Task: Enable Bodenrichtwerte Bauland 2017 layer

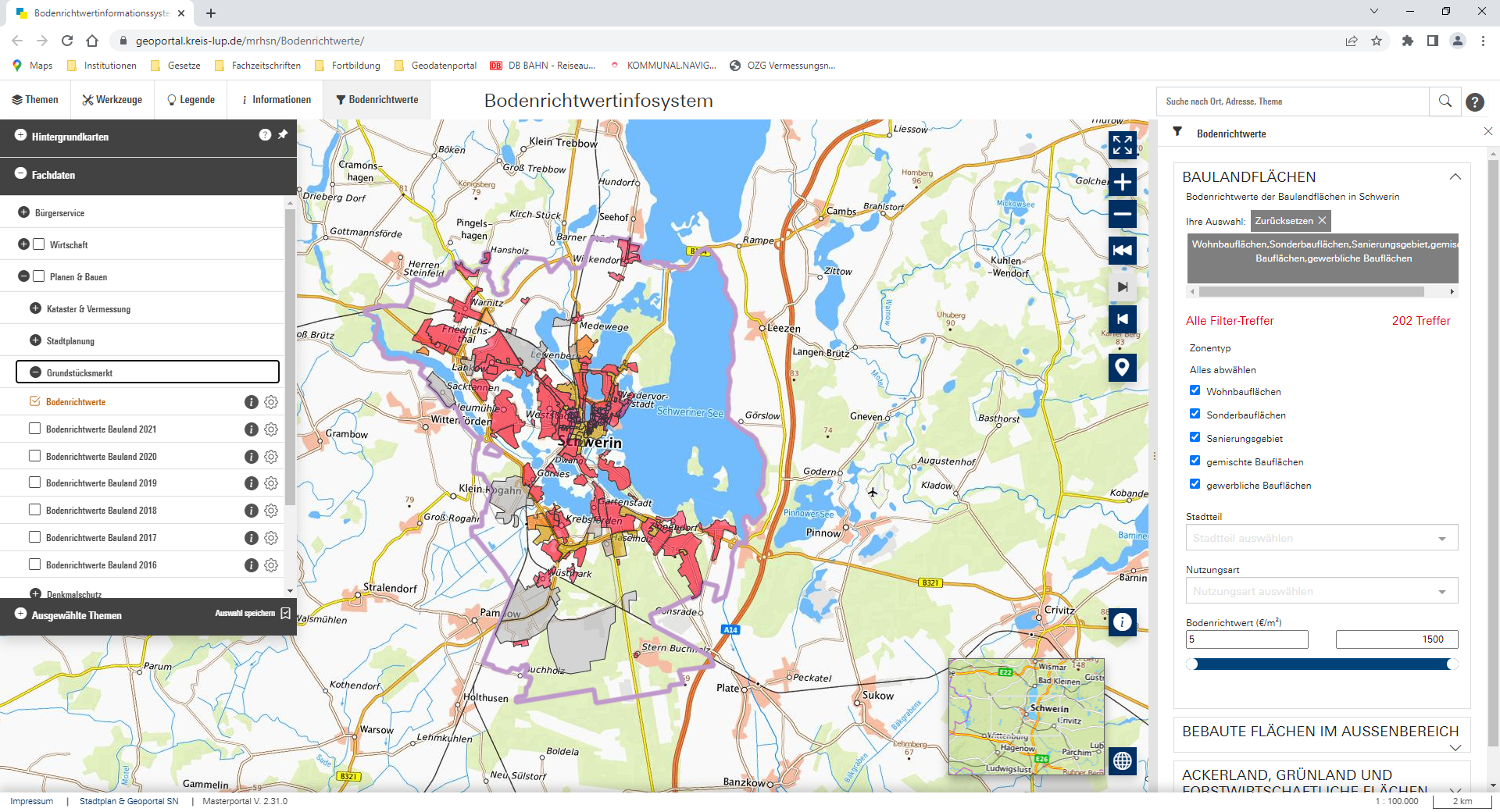Action: click(34, 537)
